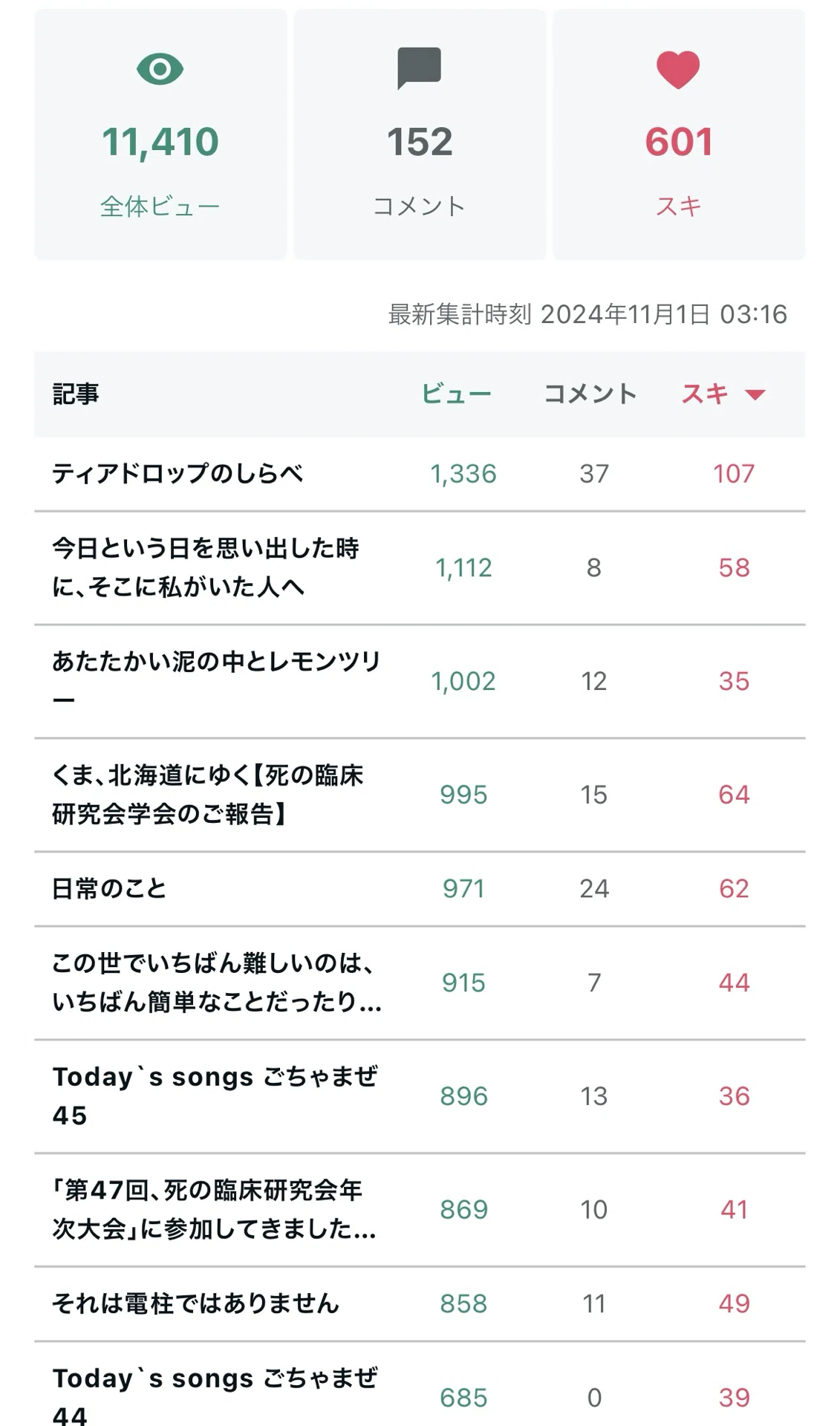Sort by the スキ column header
This screenshot has width=840, height=1426.
pos(705,394)
